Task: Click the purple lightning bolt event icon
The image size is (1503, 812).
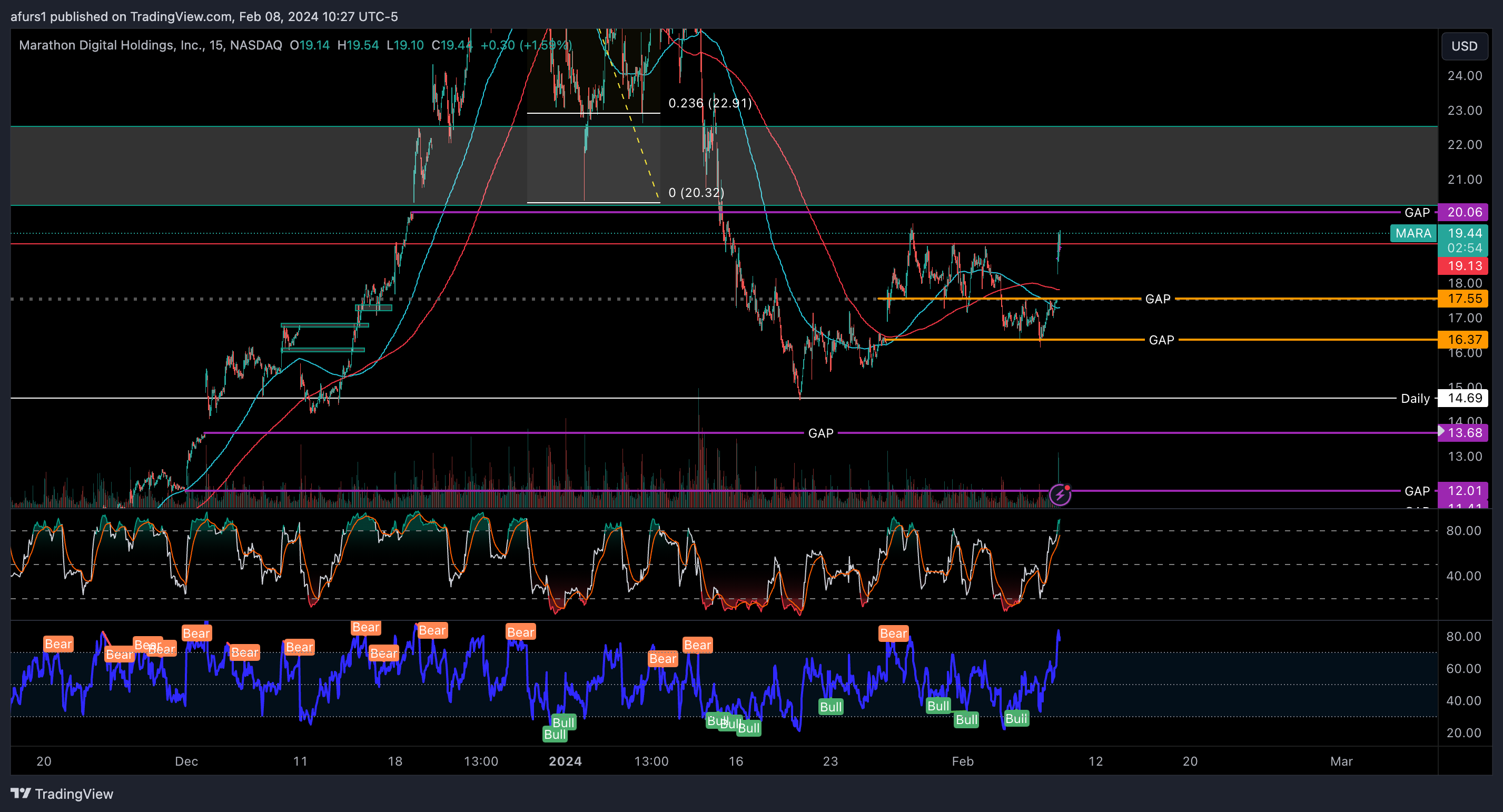Action: click(1060, 495)
